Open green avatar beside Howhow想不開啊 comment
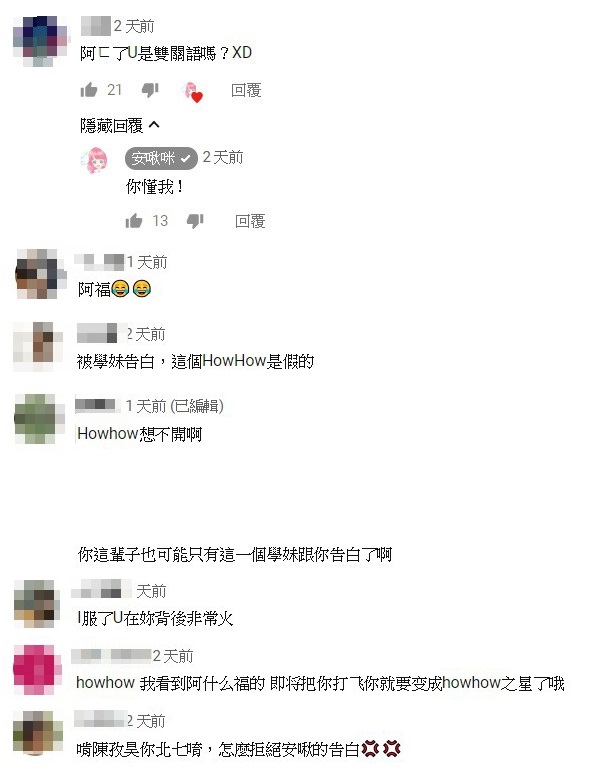 tap(39, 419)
